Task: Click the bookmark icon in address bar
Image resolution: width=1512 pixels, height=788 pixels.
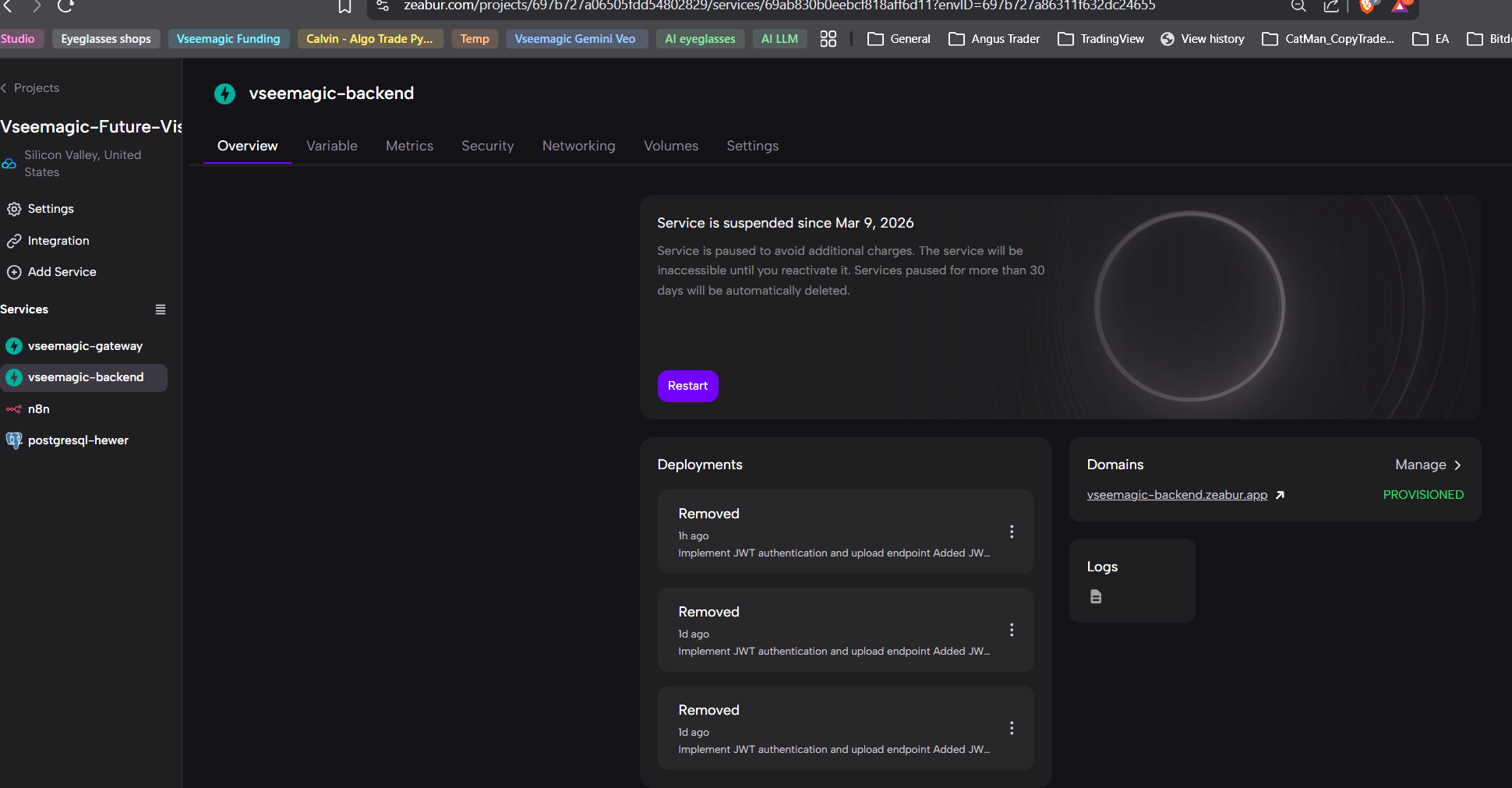Action: pos(344,7)
